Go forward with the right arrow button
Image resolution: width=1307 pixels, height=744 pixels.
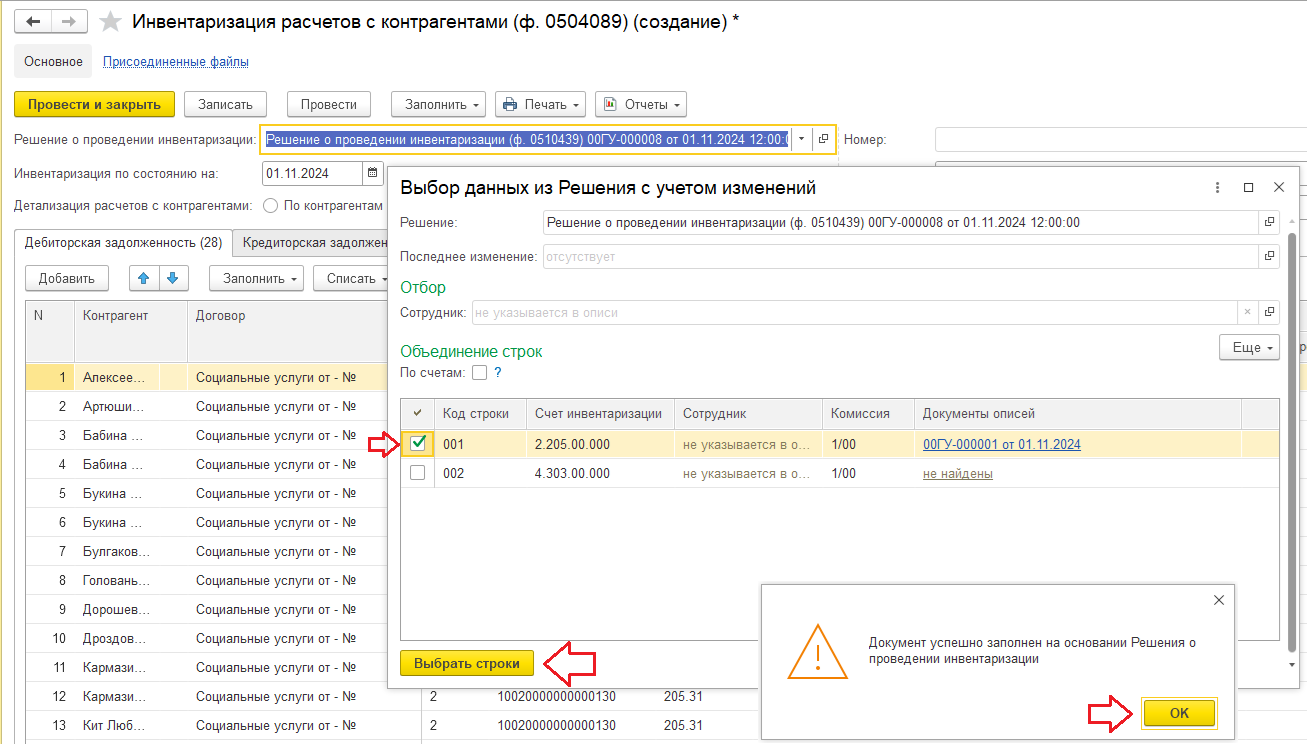point(69,21)
